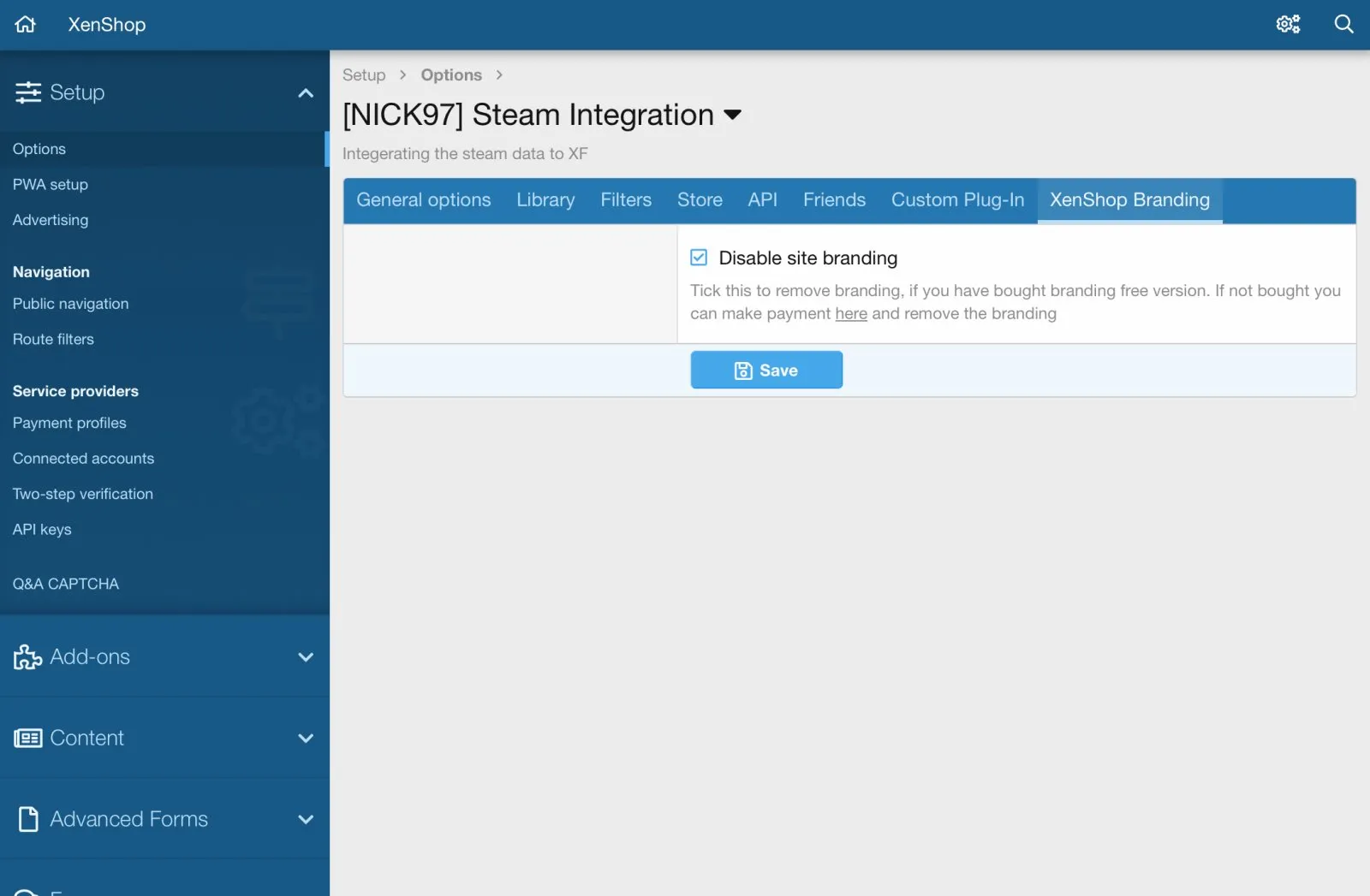Go to Options in breadcrumb
This screenshot has width=1370, height=896.
(451, 75)
